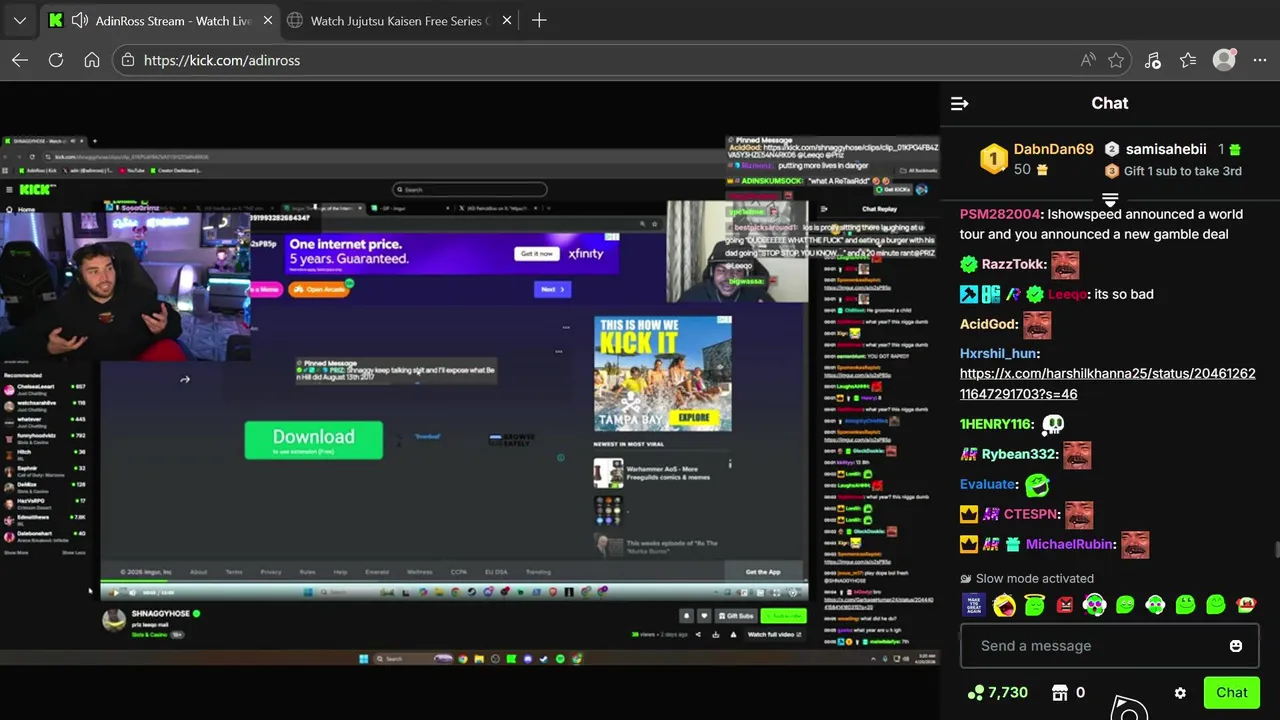Switch to Watch Jujutsu Kaisen tab
Viewport: 1280px width, 720px height.
click(400, 20)
